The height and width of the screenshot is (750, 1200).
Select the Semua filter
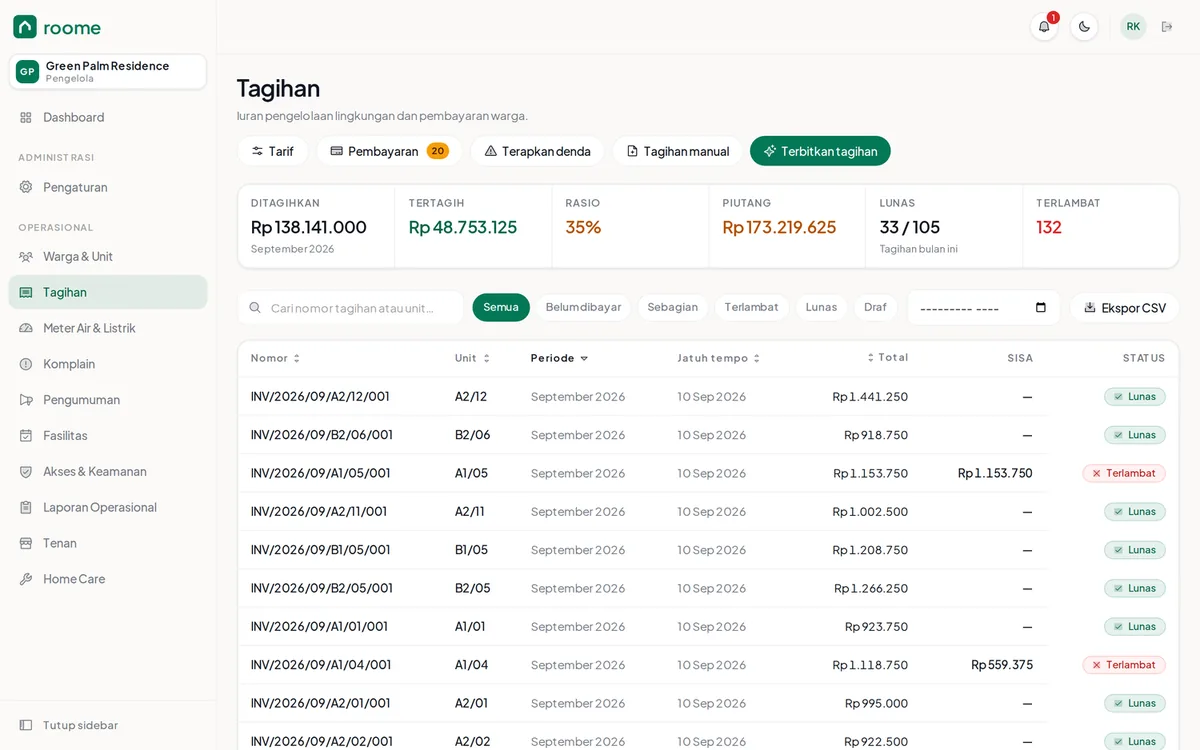pos(501,307)
